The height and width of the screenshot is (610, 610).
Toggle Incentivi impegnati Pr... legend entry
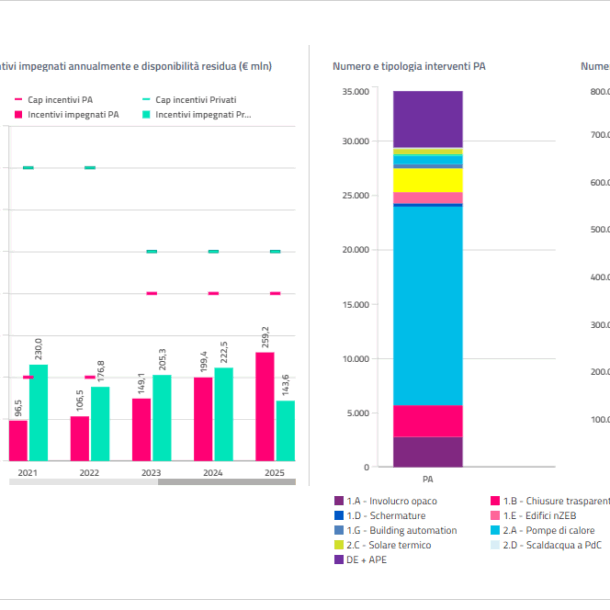coord(196,114)
